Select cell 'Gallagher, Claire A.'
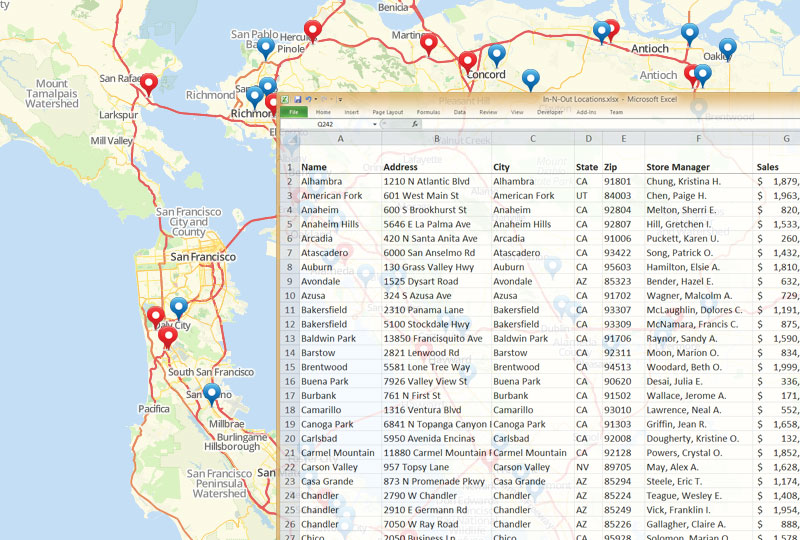Screen dimensions: 800x540 (698, 524)
